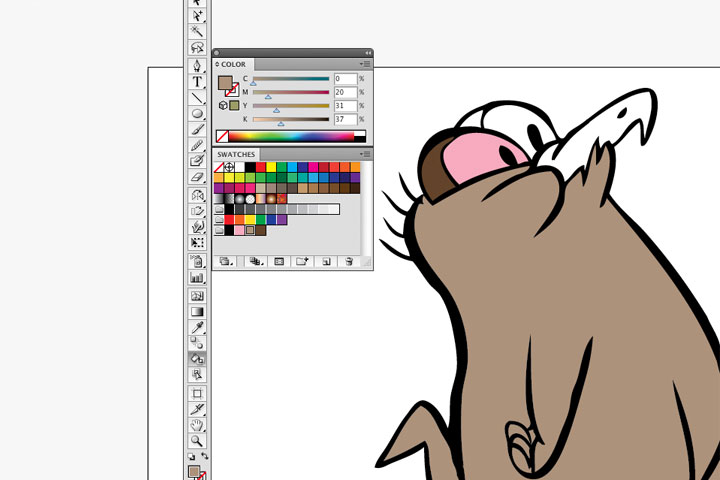Click the out-of-gamut warning cube icon
The height and width of the screenshot is (480, 720).
tap(223, 105)
